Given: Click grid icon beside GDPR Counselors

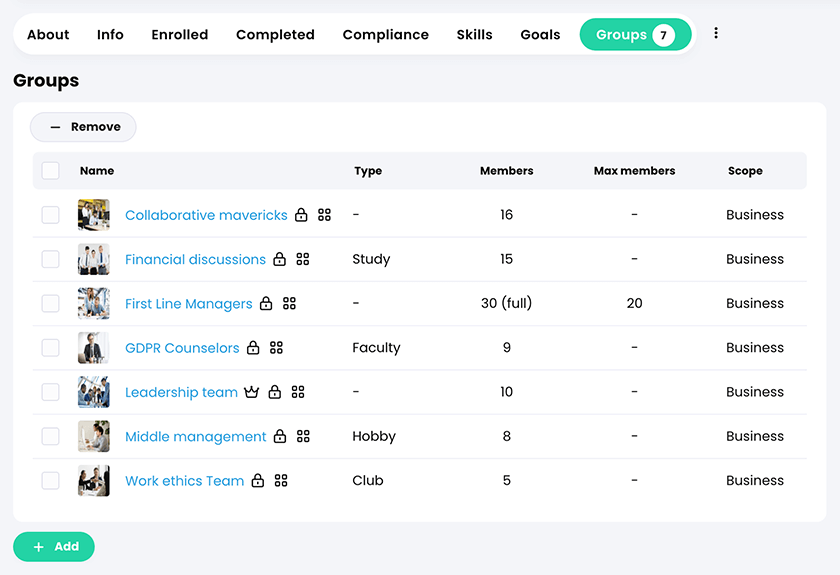Looking at the screenshot, I should tap(276, 348).
